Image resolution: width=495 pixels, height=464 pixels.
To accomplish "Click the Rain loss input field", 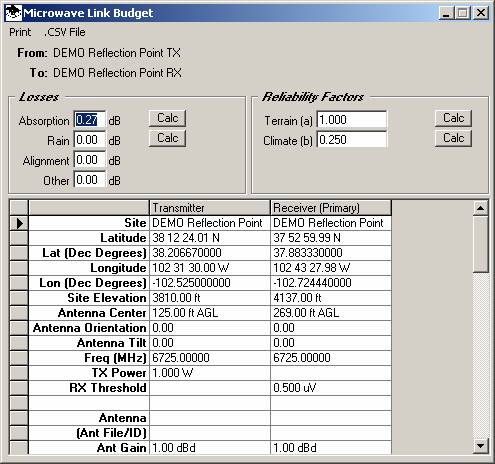I will point(90,140).
